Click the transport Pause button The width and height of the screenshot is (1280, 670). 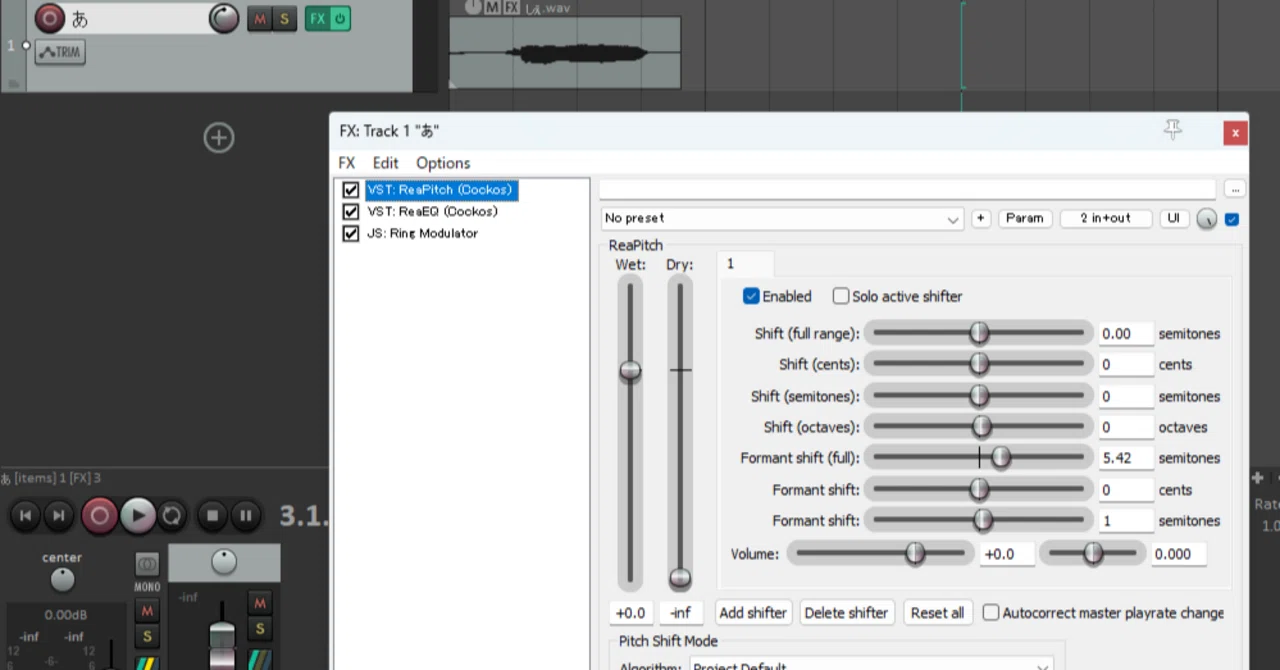click(245, 515)
